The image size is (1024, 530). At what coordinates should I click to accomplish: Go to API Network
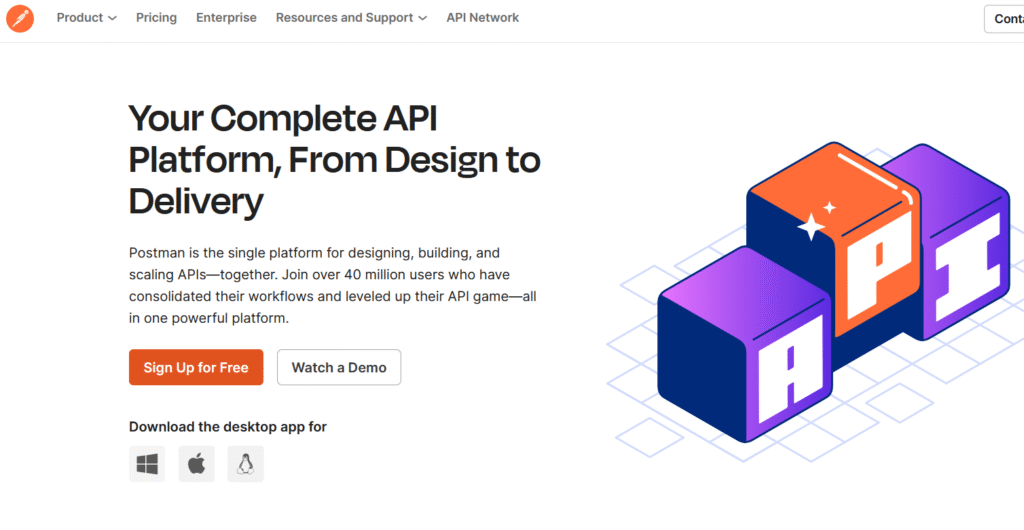[x=483, y=18]
